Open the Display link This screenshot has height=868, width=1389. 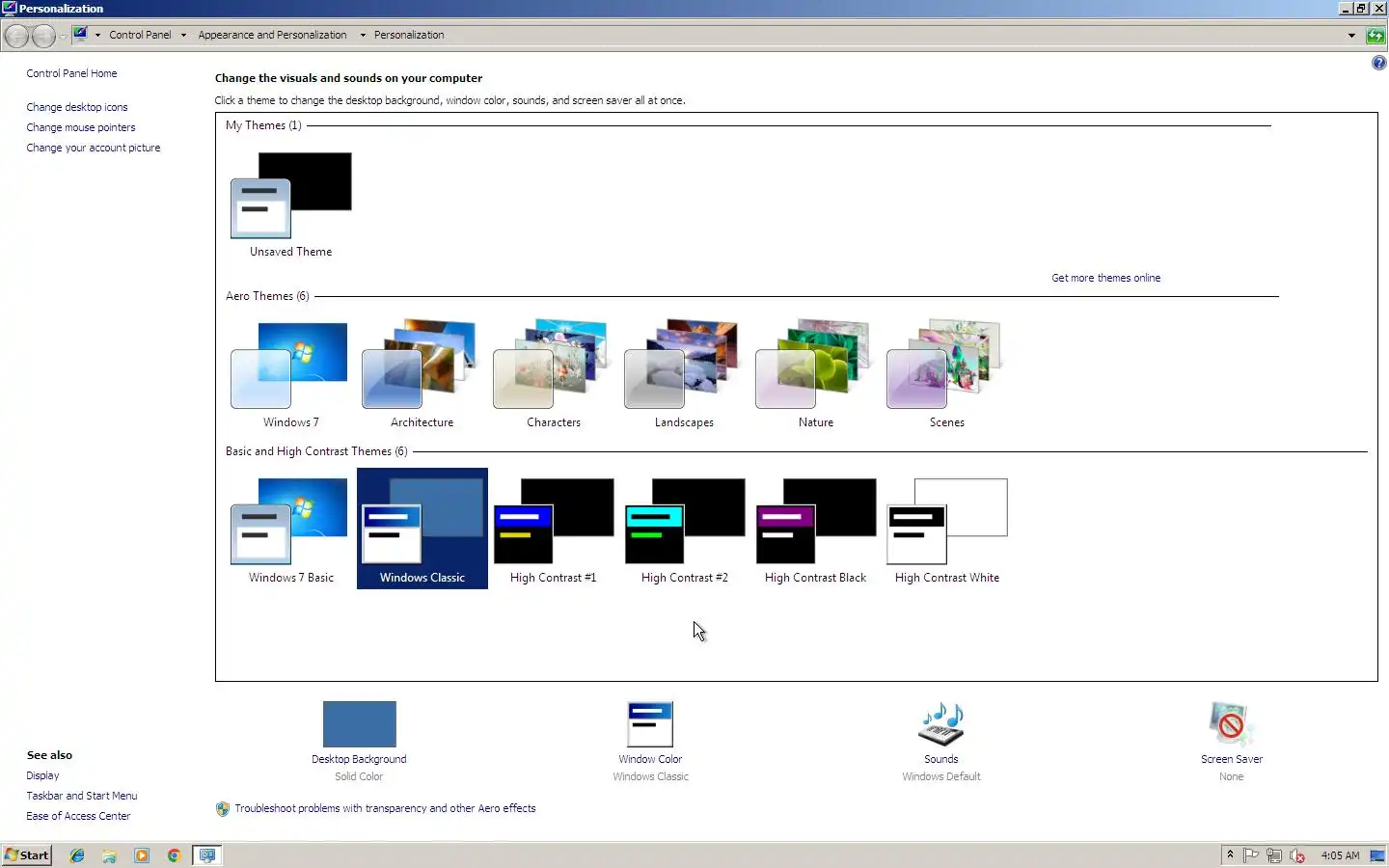(x=42, y=775)
